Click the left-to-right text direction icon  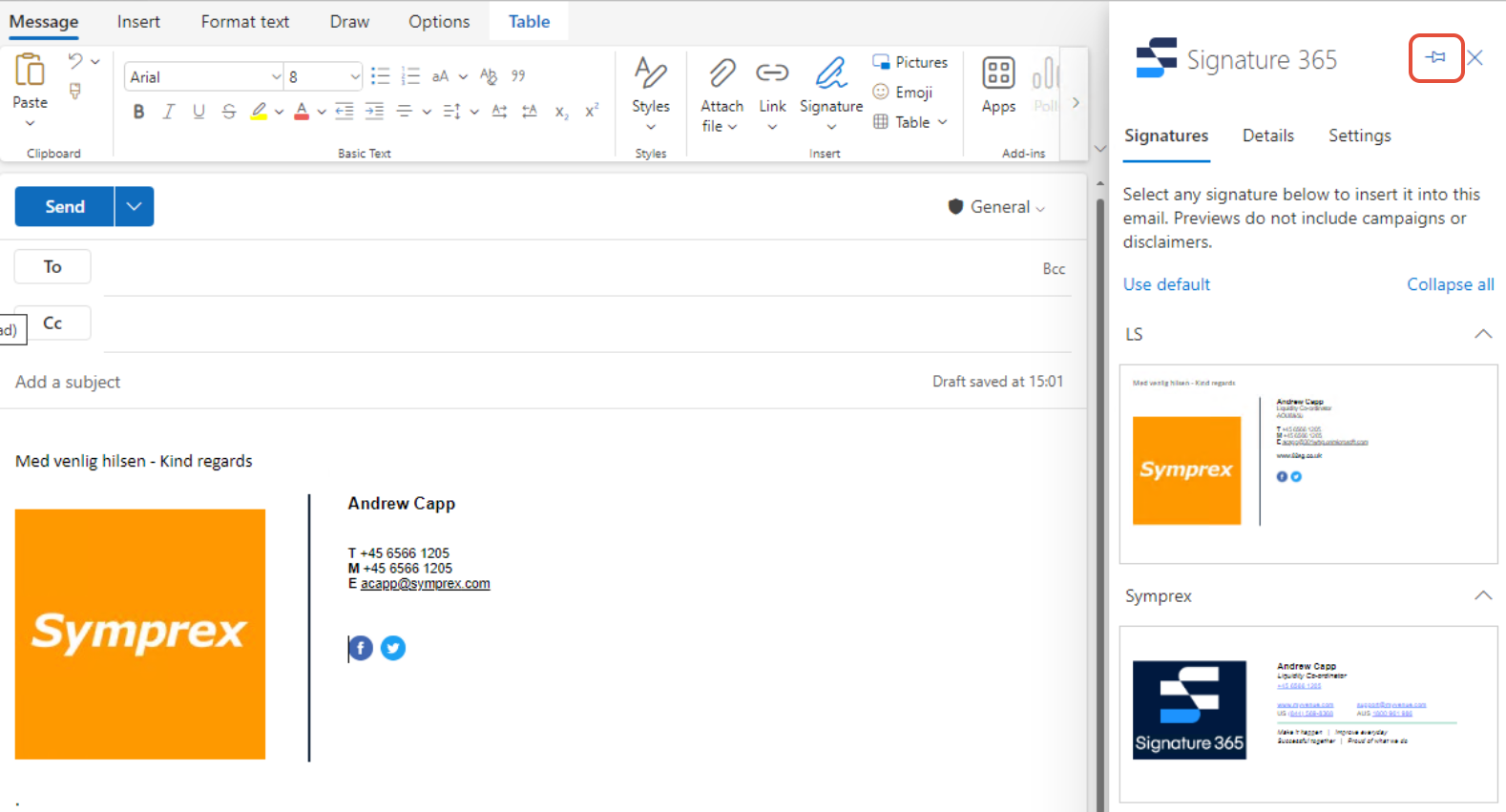pyautogui.click(x=499, y=112)
